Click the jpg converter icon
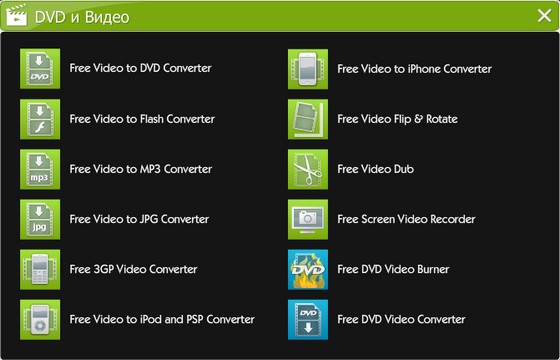Screen dimensions: 560x360 click(x=40, y=219)
